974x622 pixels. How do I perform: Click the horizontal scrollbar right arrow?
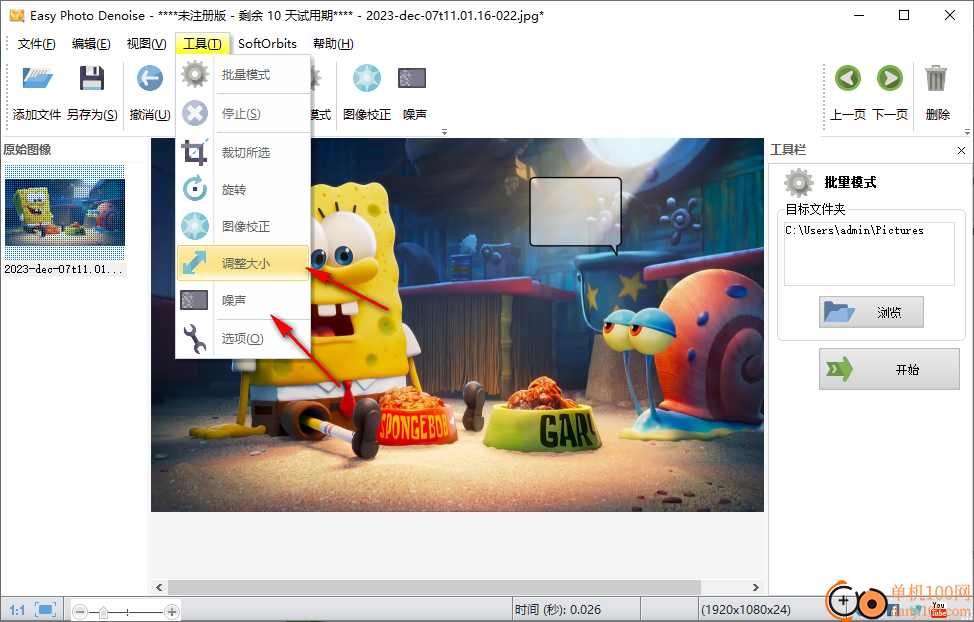click(755, 587)
